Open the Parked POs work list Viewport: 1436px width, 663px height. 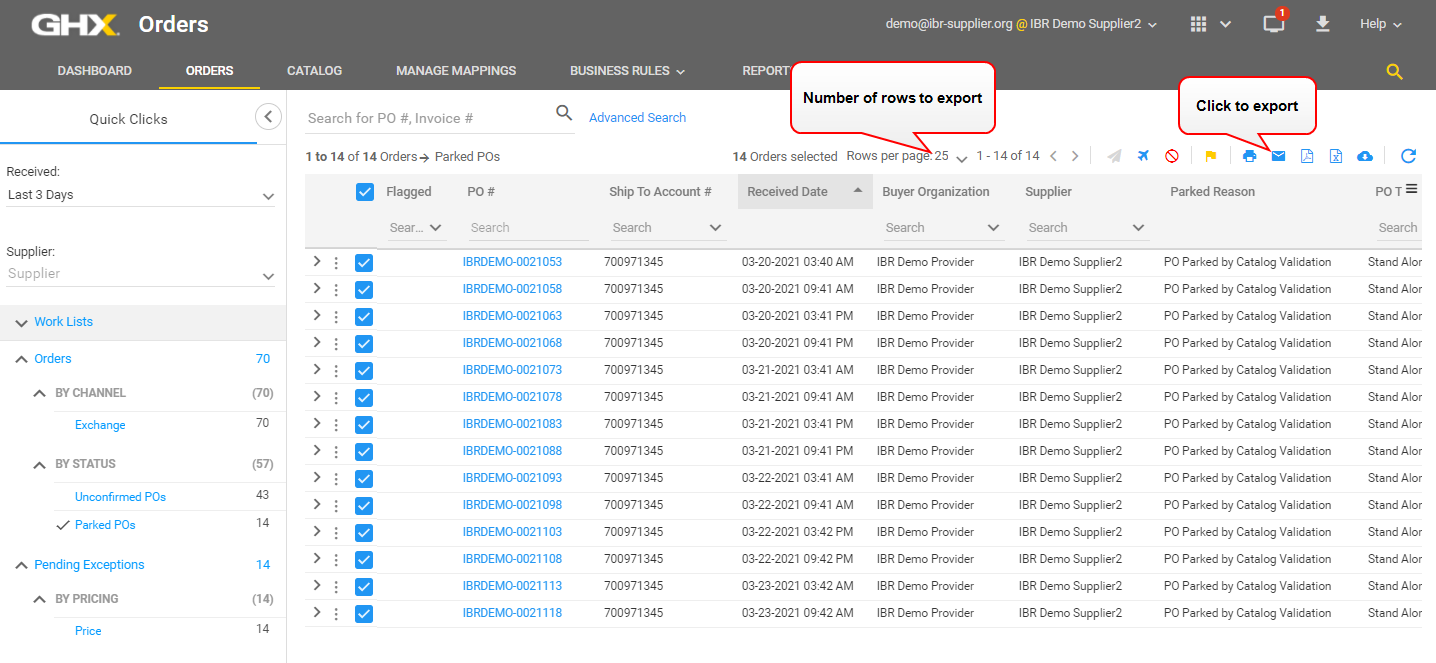click(105, 525)
